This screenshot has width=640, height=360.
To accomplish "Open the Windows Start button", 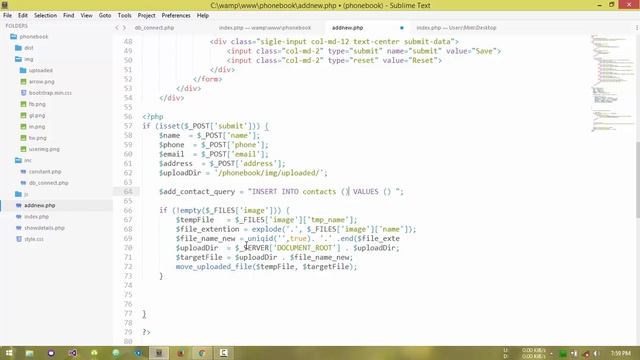I will (x=9, y=353).
